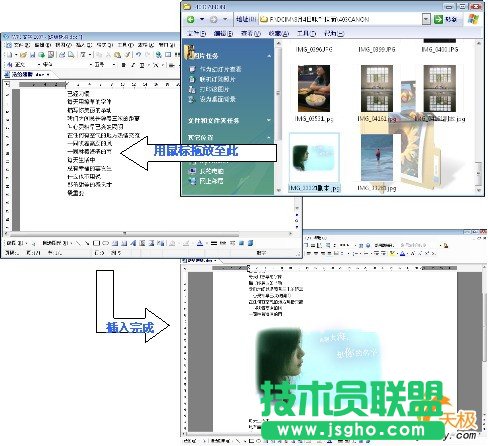Image resolution: width=488 pixels, height=446 pixels.
Task: Collapse the 其它位置 sidebar section
Action: click(x=269, y=137)
